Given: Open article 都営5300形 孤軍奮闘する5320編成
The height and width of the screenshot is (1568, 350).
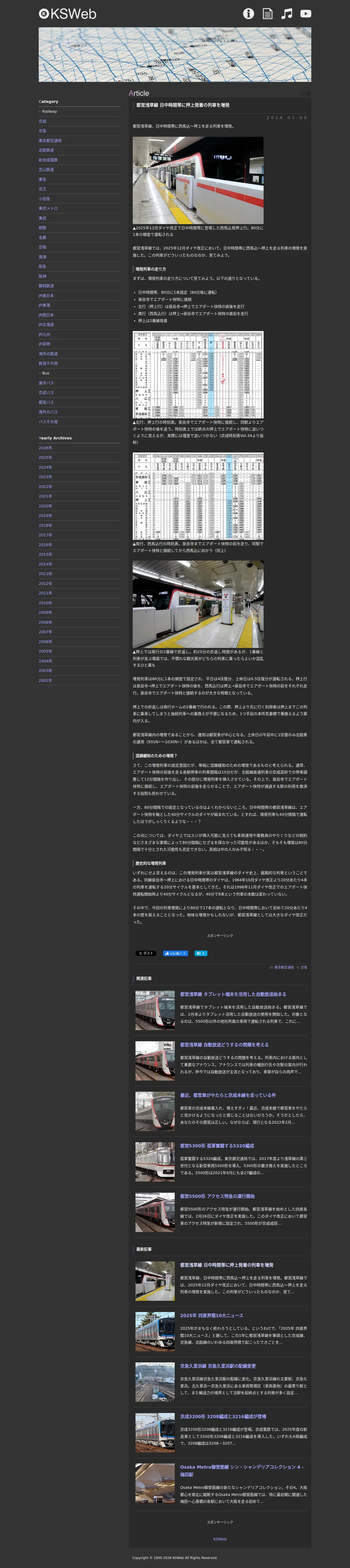Looking at the screenshot, I should coord(217,1146).
